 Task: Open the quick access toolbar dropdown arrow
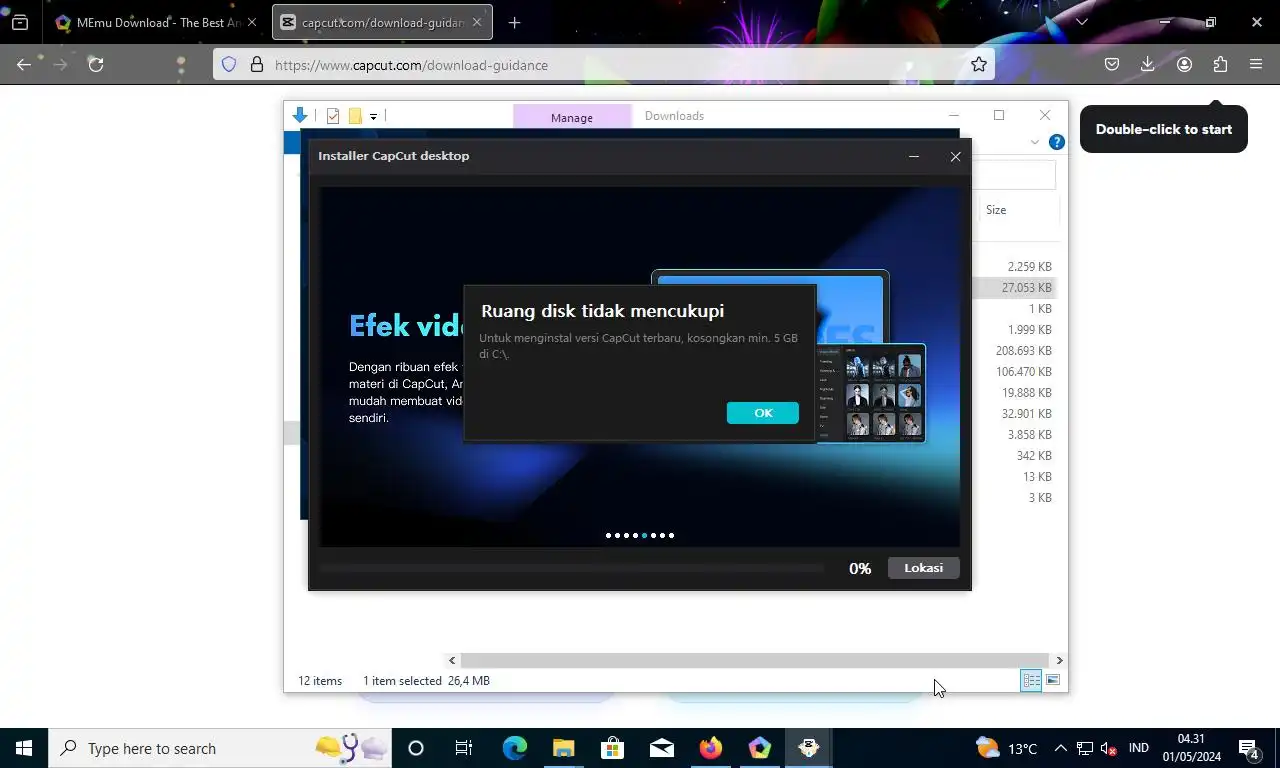point(373,117)
